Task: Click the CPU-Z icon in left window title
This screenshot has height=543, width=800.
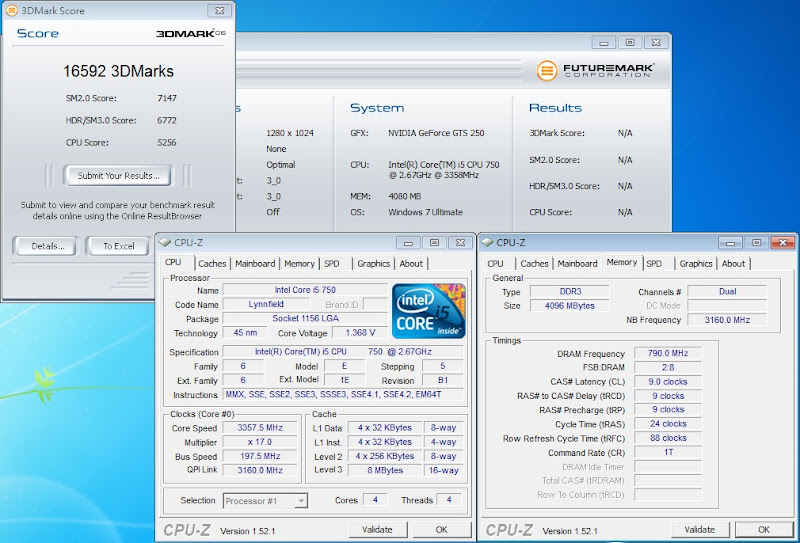Action: [165, 242]
